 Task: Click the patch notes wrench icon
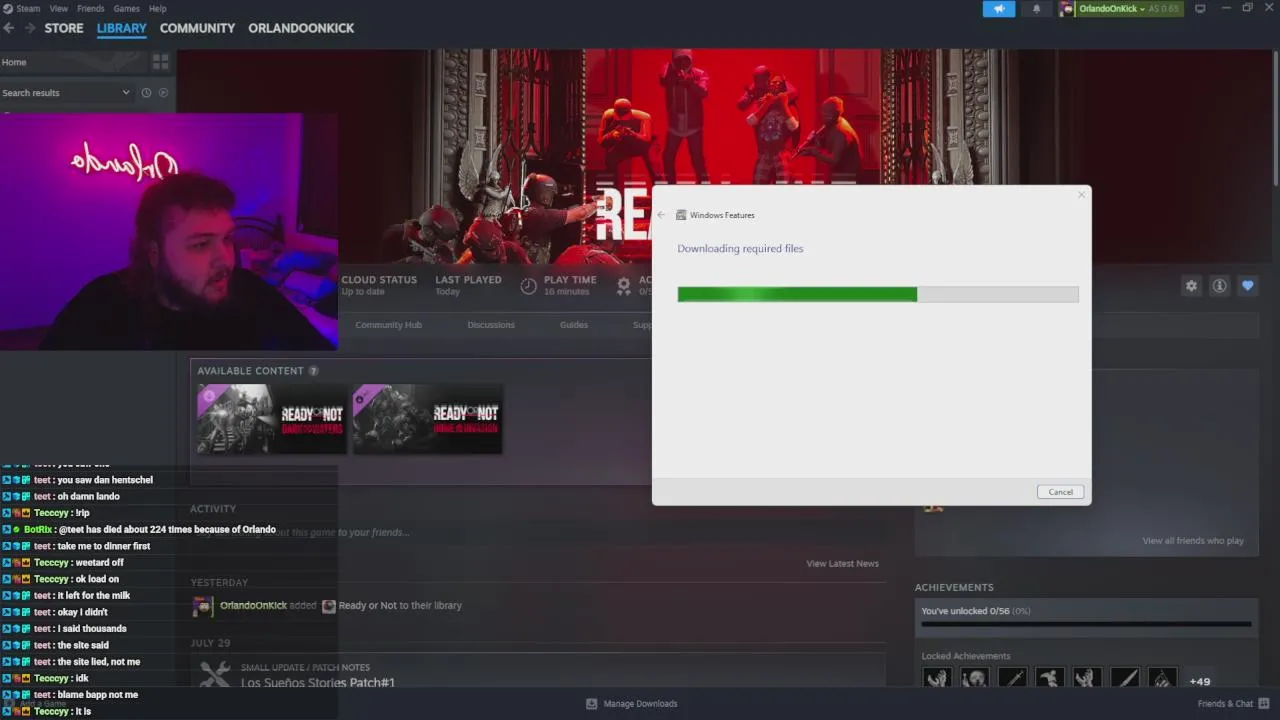pyautogui.click(x=214, y=675)
